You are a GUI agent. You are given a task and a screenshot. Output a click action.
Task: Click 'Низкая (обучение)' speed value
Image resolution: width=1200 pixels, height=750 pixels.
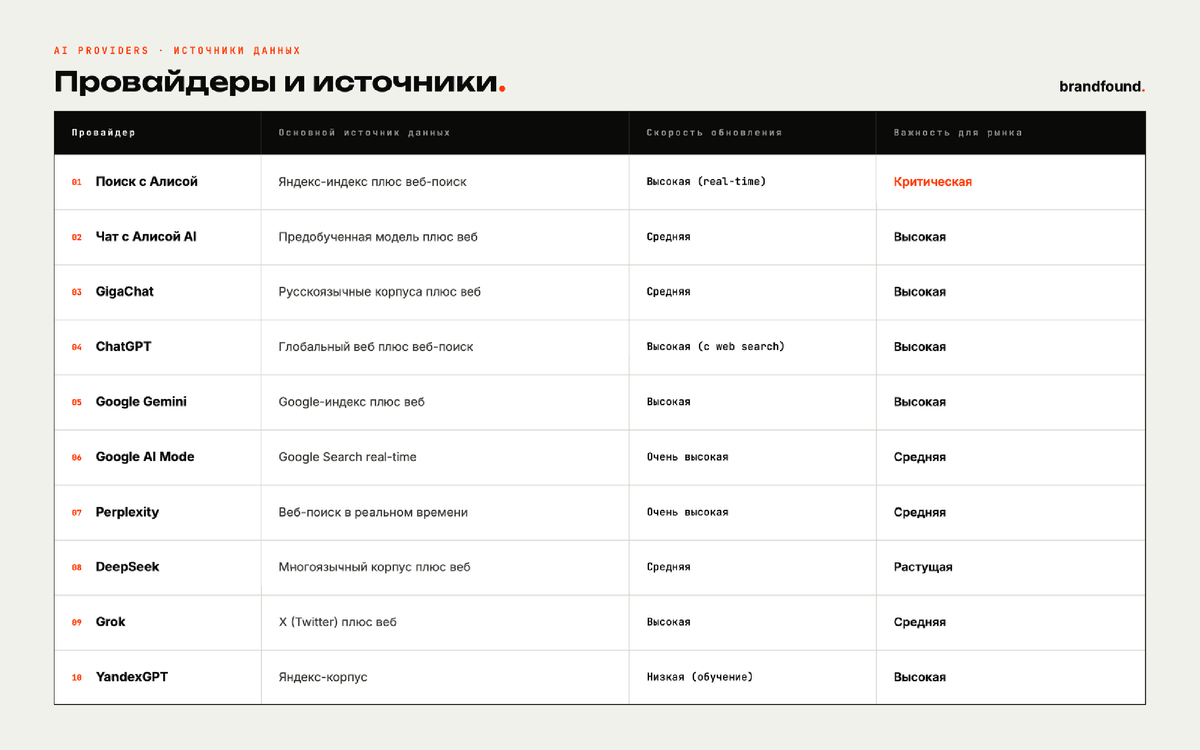click(700, 677)
